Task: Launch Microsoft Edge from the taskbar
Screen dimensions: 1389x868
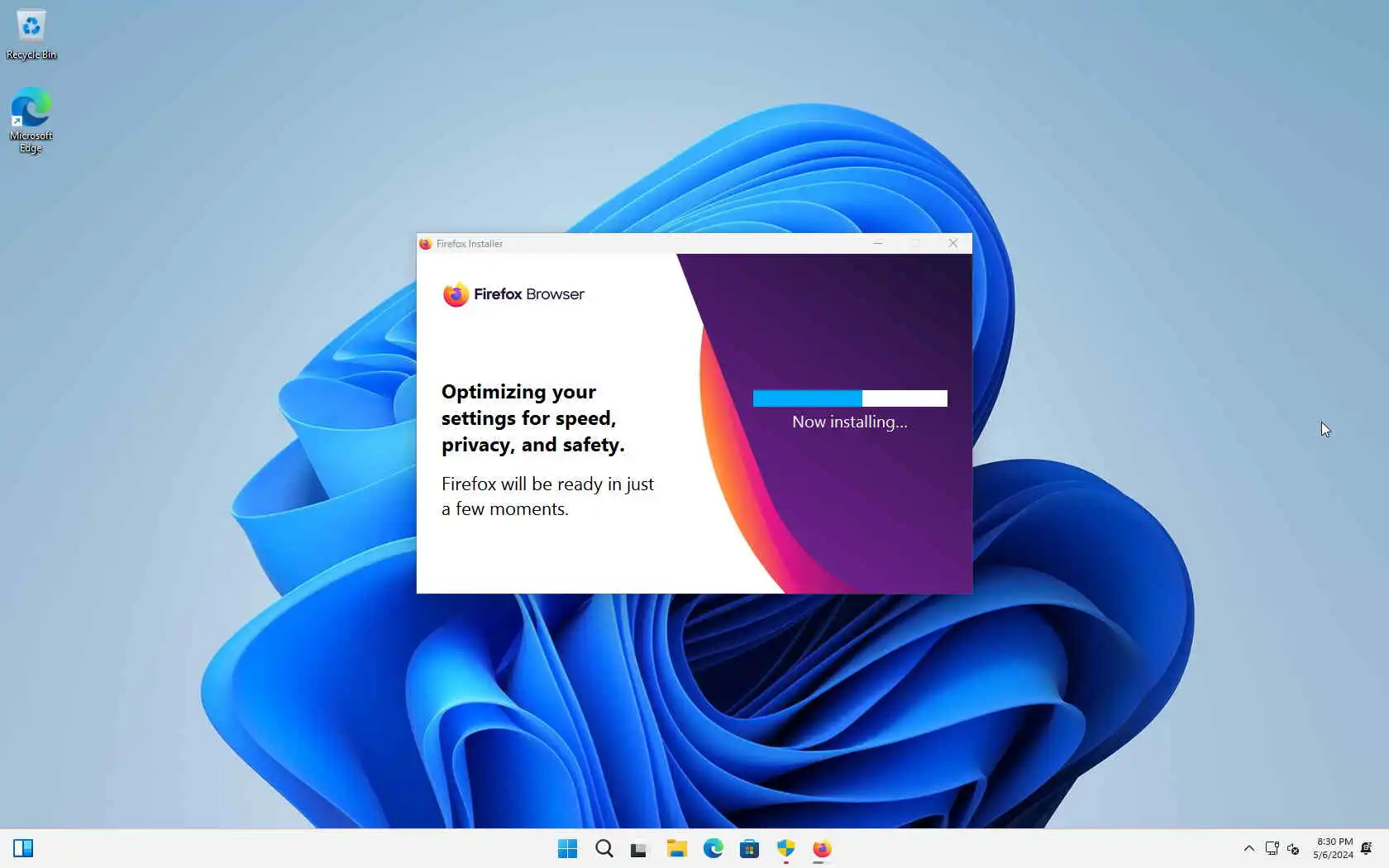Action: click(713, 848)
